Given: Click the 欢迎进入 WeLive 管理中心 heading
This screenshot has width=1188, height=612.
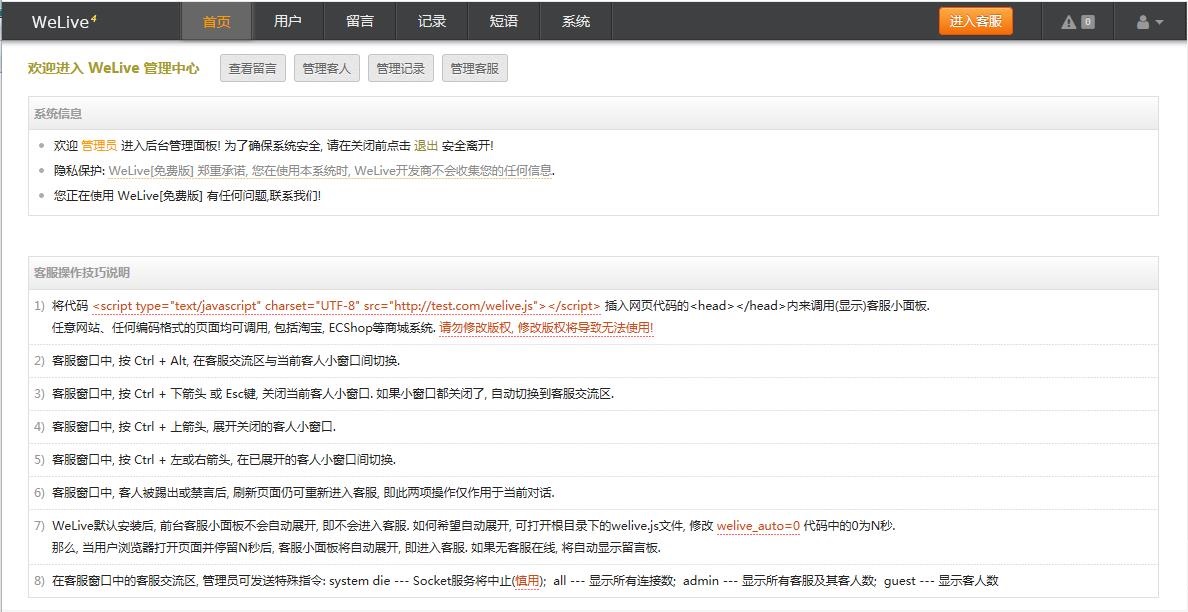Looking at the screenshot, I should click(x=114, y=68).
